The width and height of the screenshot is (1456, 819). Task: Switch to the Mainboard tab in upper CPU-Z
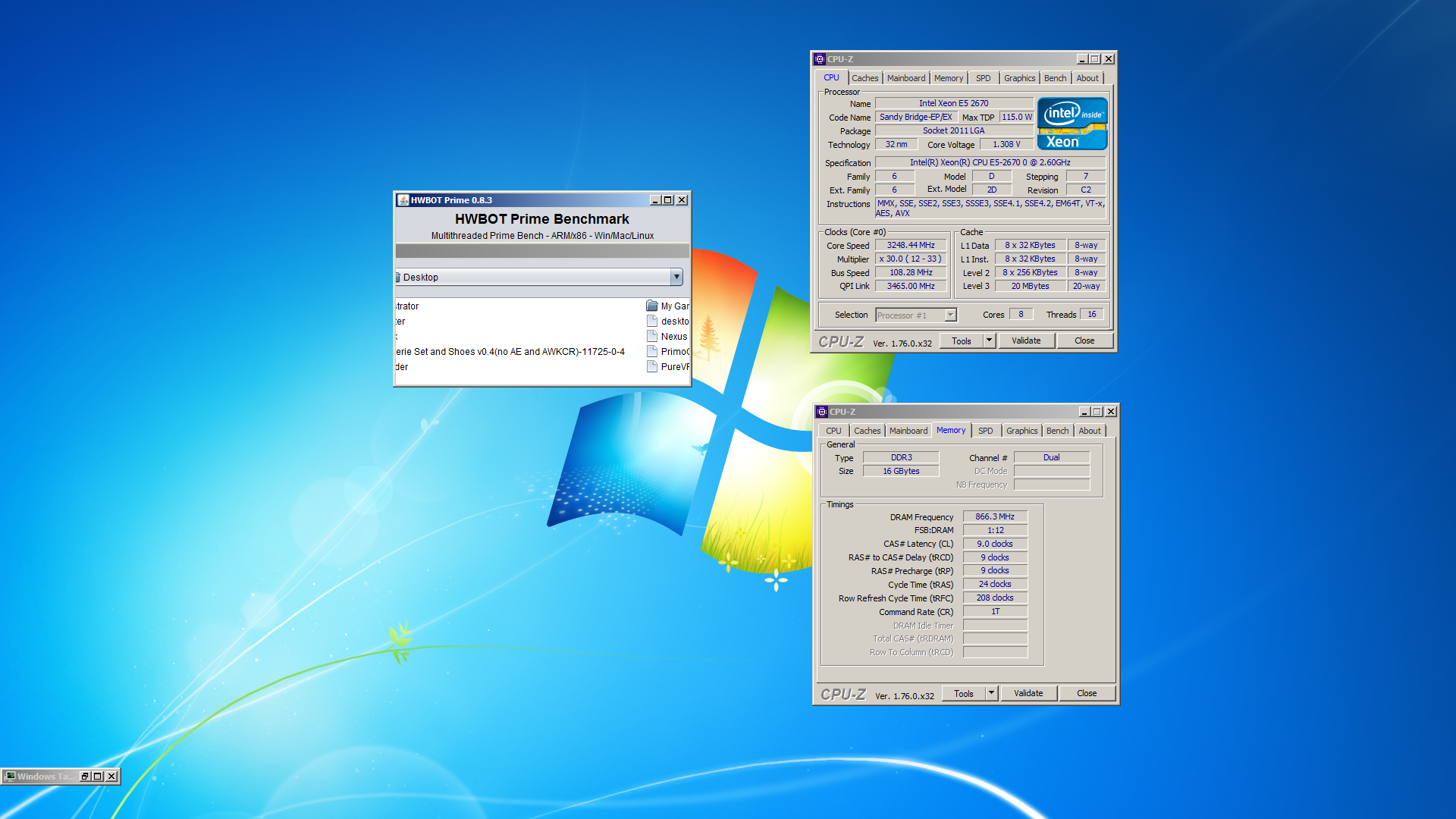point(906,78)
